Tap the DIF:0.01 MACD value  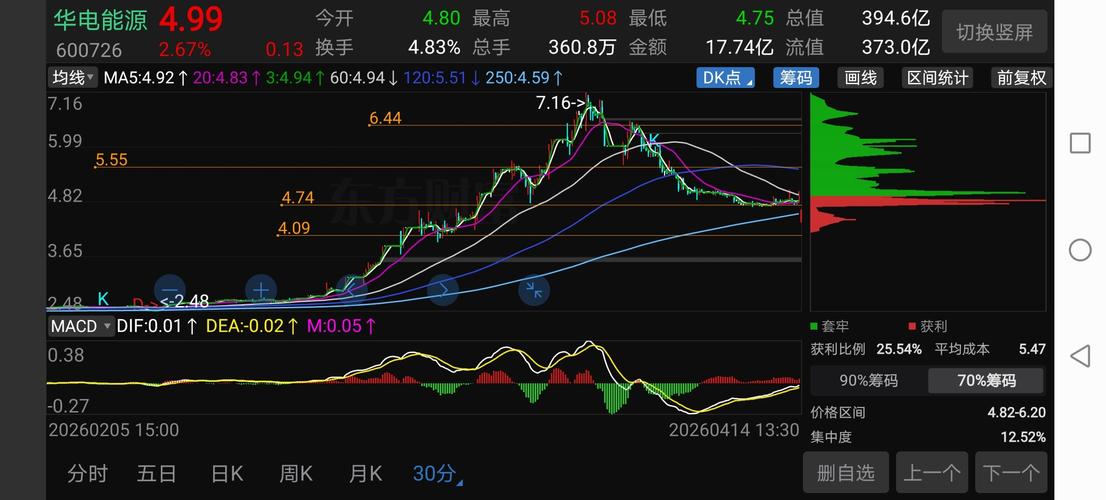click(x=157, y=326)
